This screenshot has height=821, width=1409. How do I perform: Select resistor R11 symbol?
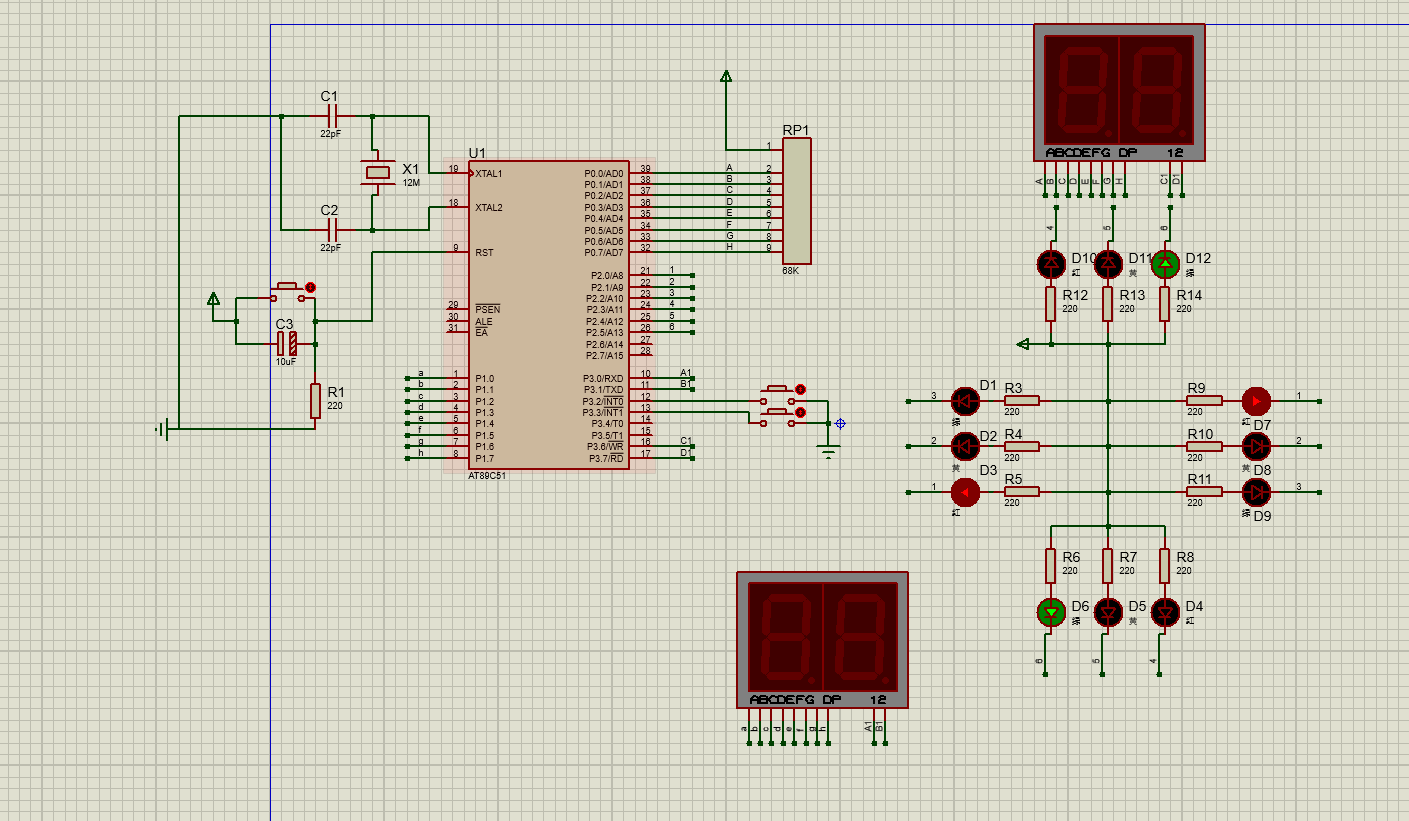[x=1204, y=492]
